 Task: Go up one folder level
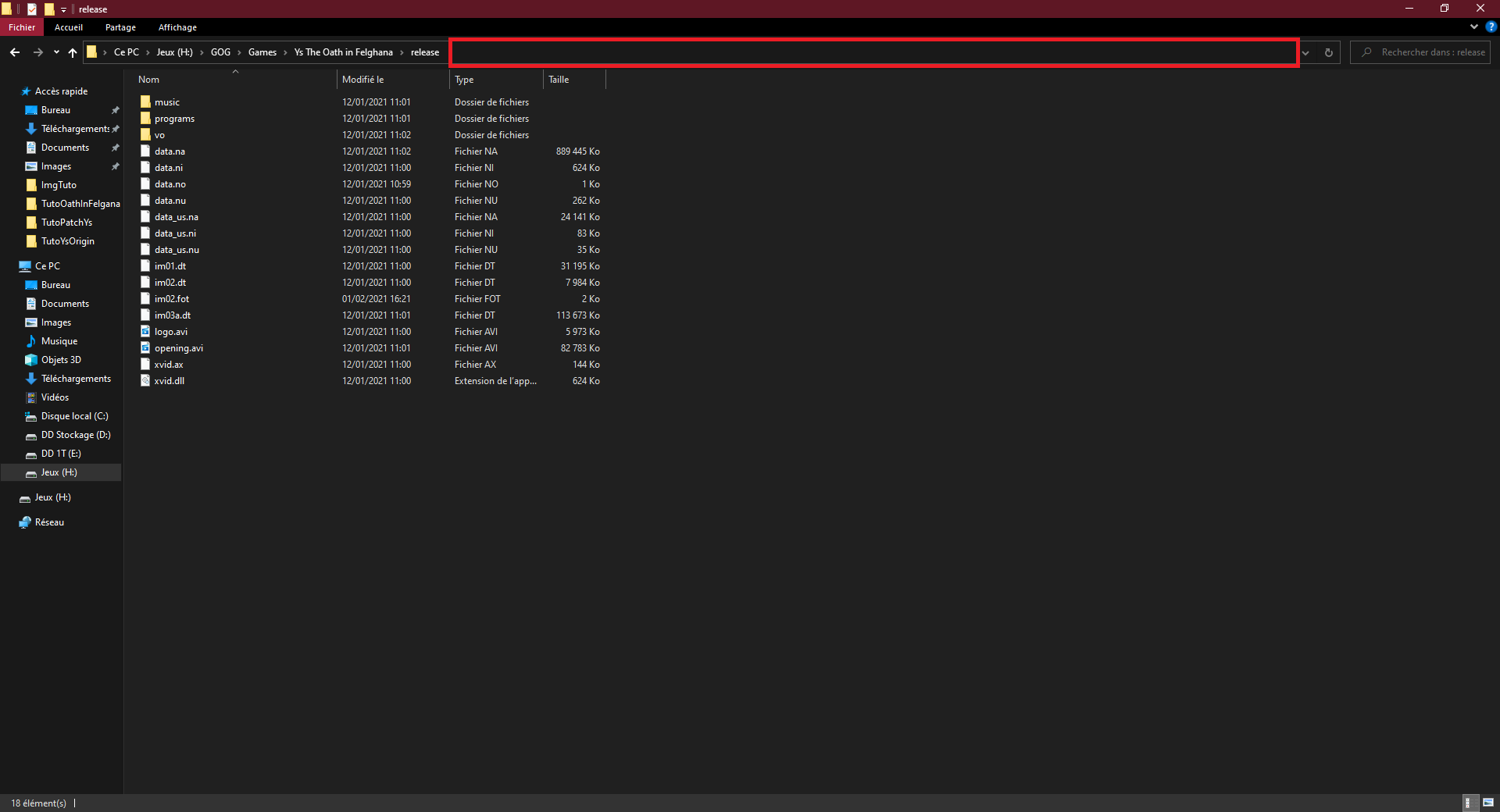tap(73, 52)
